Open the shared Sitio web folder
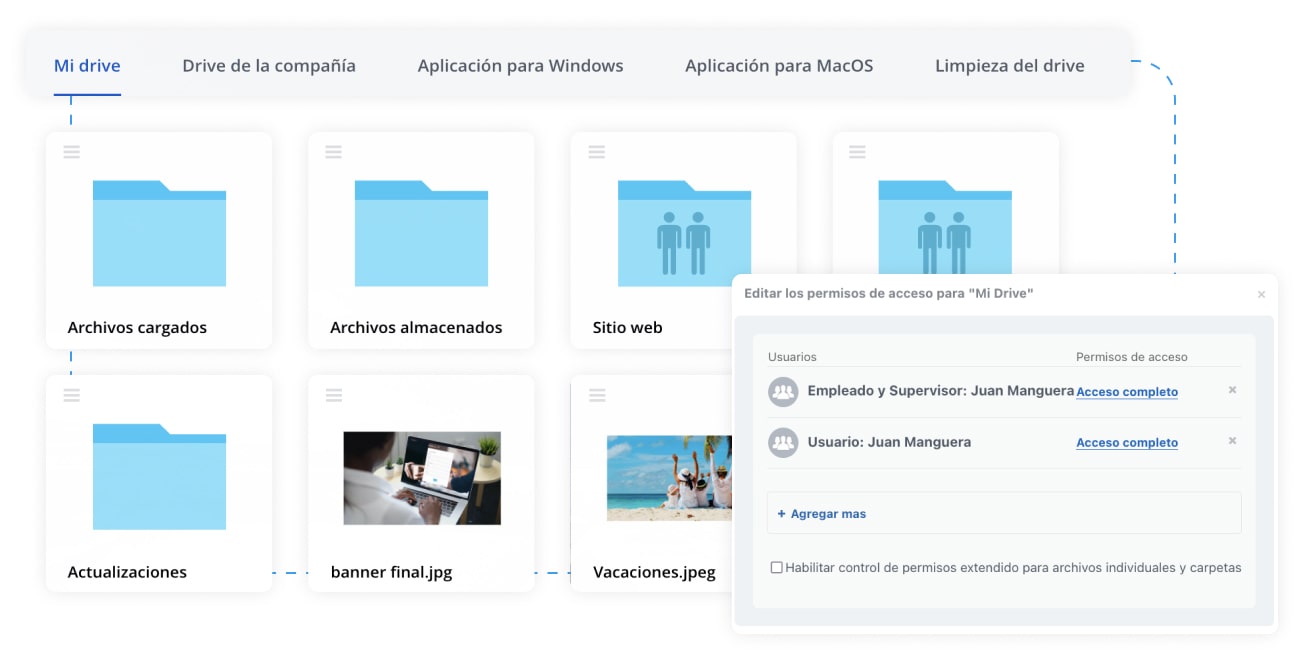 pyautogui.click(x=684, y=233)
